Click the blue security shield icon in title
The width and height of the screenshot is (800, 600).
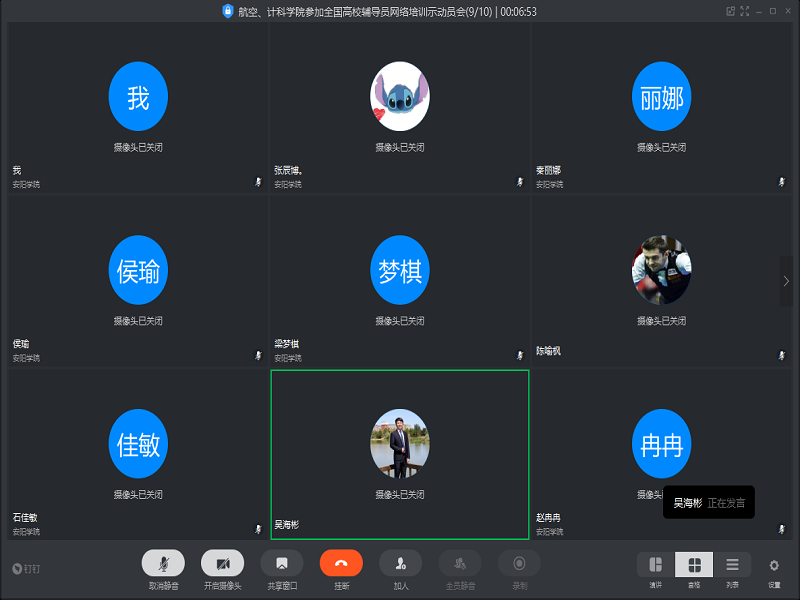point(228,11)
